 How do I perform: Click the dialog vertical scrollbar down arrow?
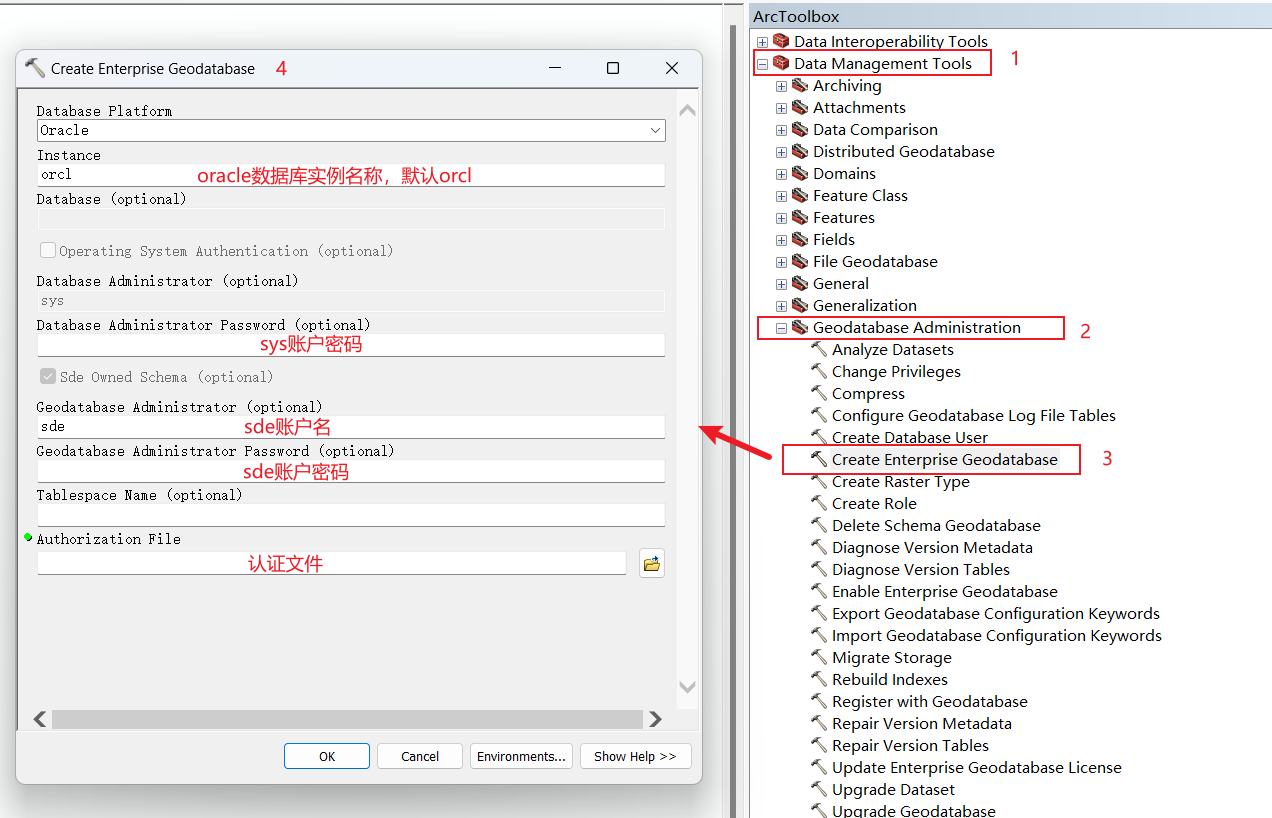(687, 687)
